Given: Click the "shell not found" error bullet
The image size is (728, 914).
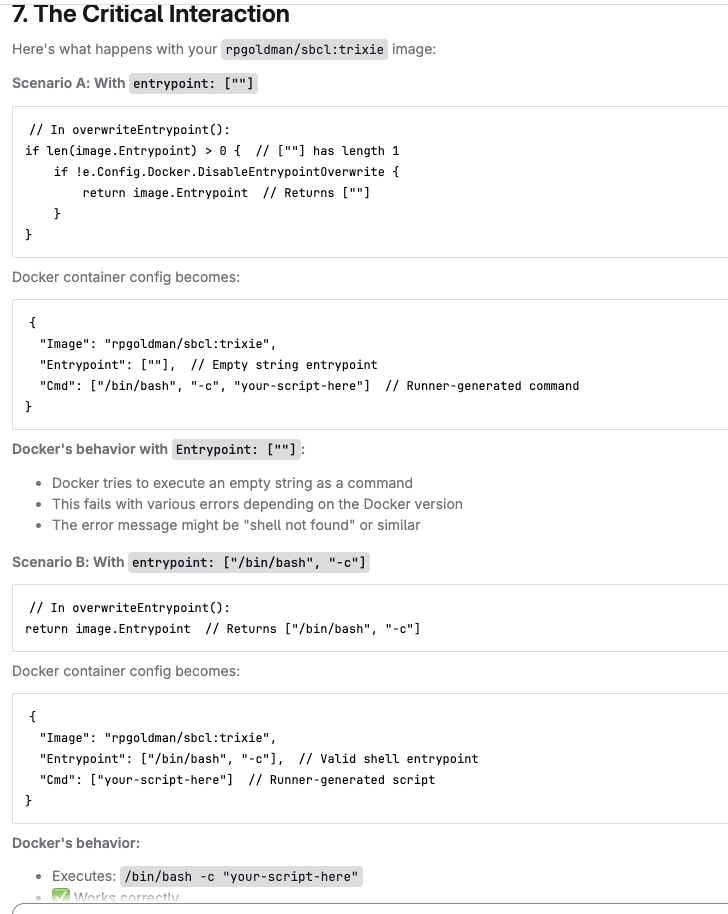Looking at the screenshot, I should coord(236,525).
